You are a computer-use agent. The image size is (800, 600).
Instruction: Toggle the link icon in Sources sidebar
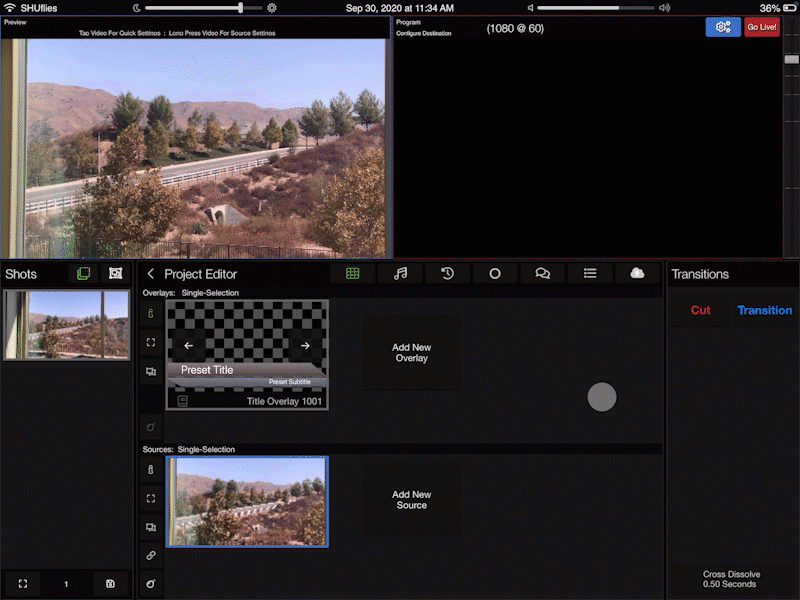[150, 555]
